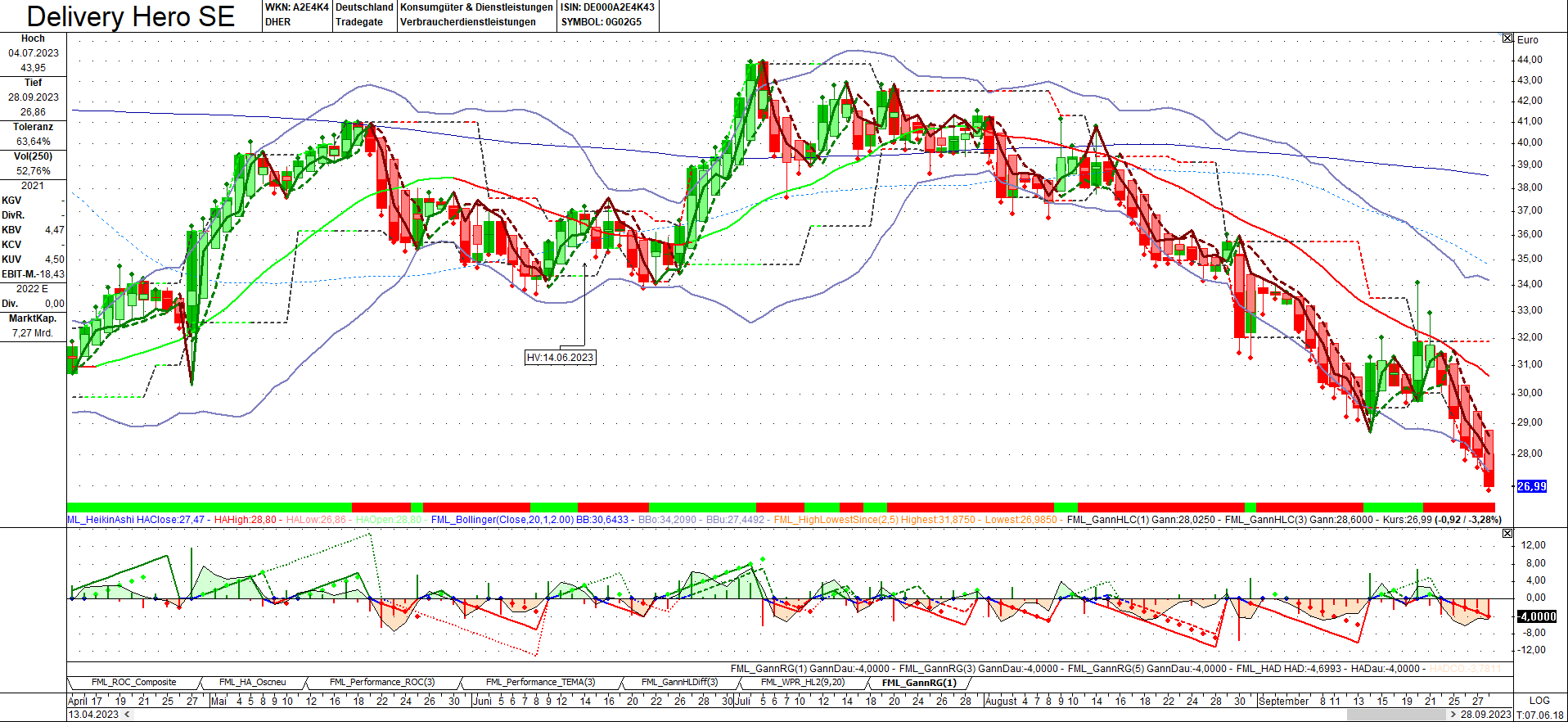This screenshot has height=722, width=1568.
Task: Click the Verbraucherdienstleistungen industry label
Action: point(468,22)
